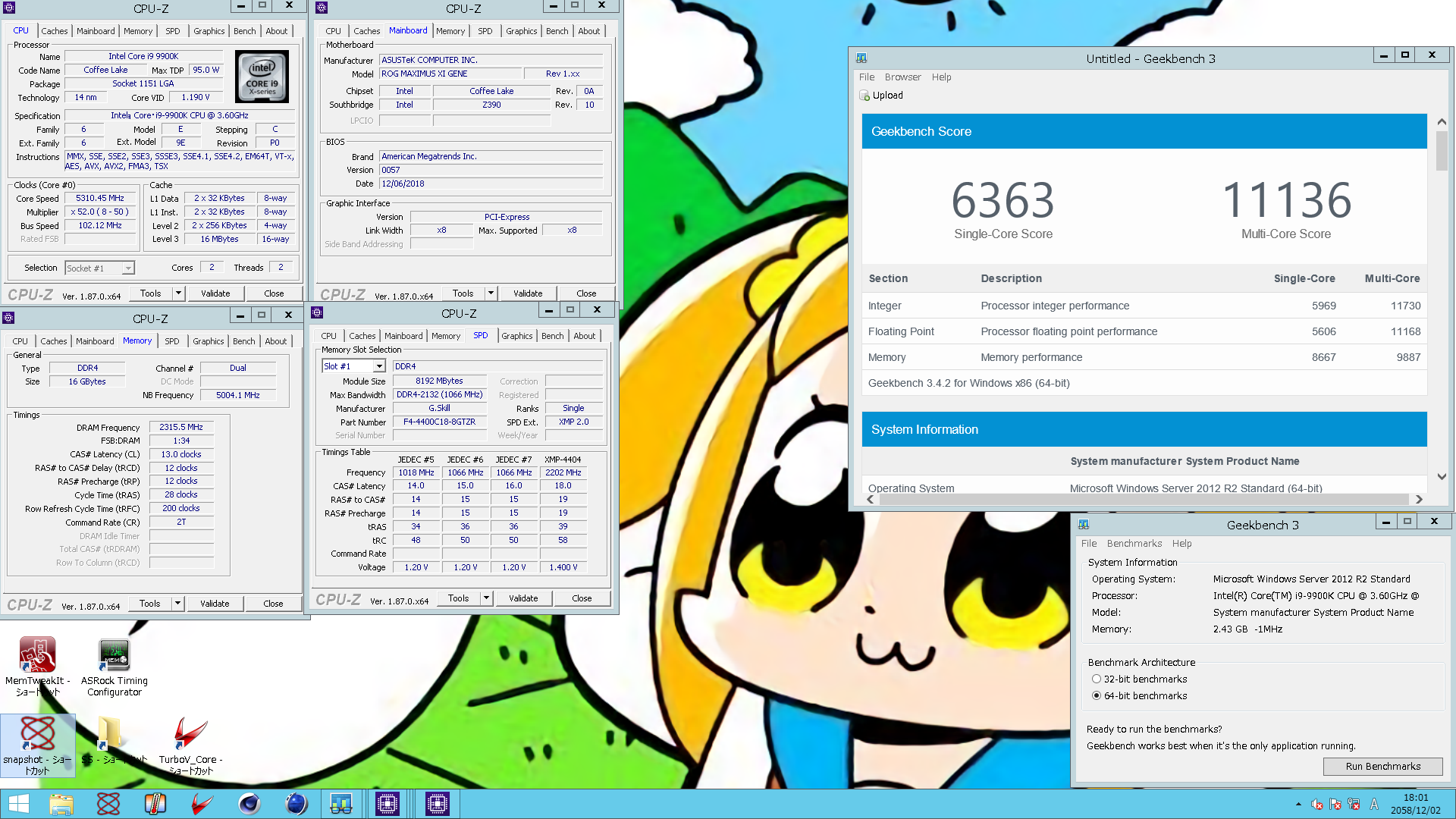The width and height of the screenshot is (1456, 819).
Task: Click CPU-Z CPU window title icon
Action: point(9,8)
